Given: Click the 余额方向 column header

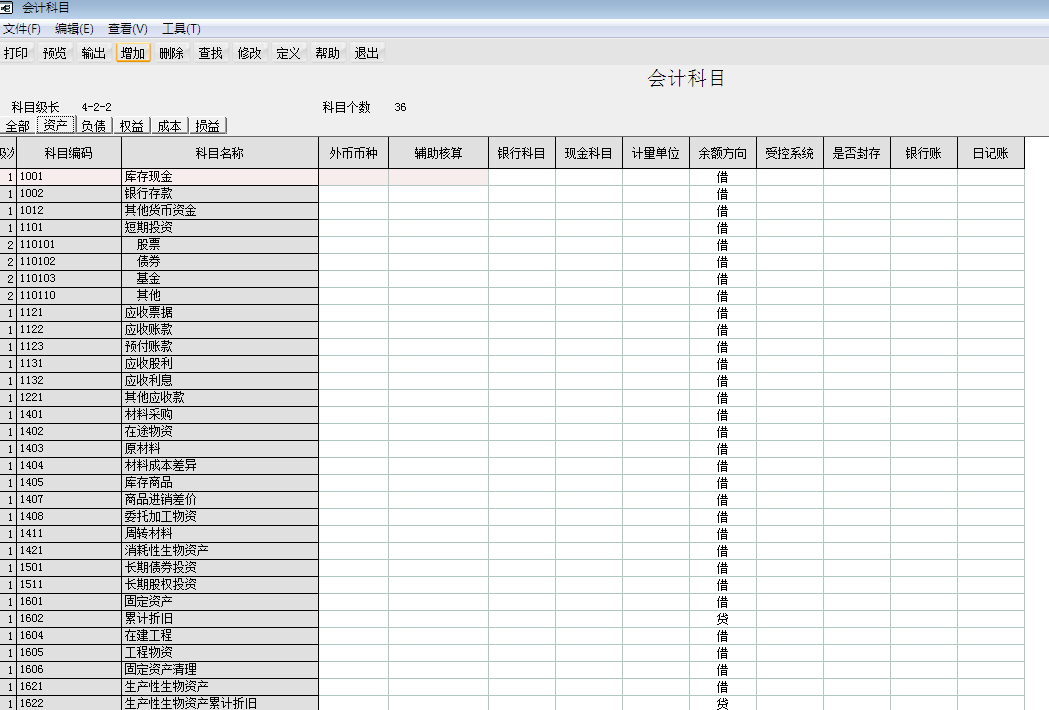Looking at the screenshot, I should [722, 153].
